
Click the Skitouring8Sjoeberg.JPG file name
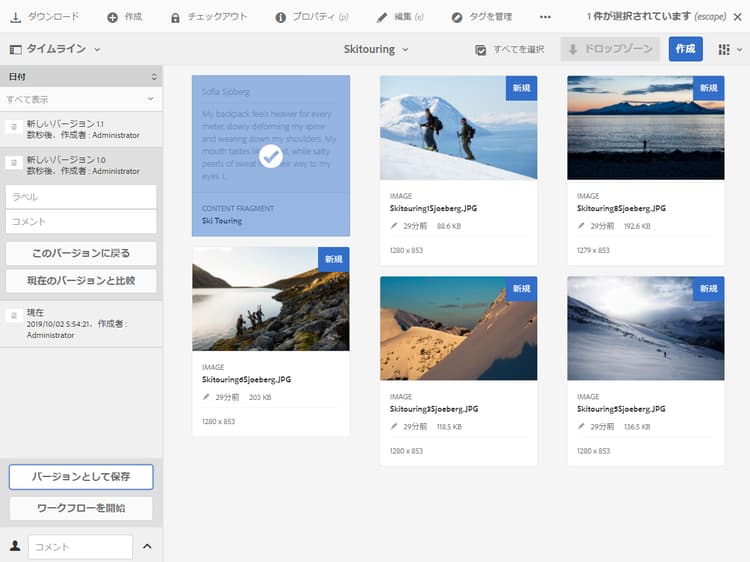click(621, 208)
